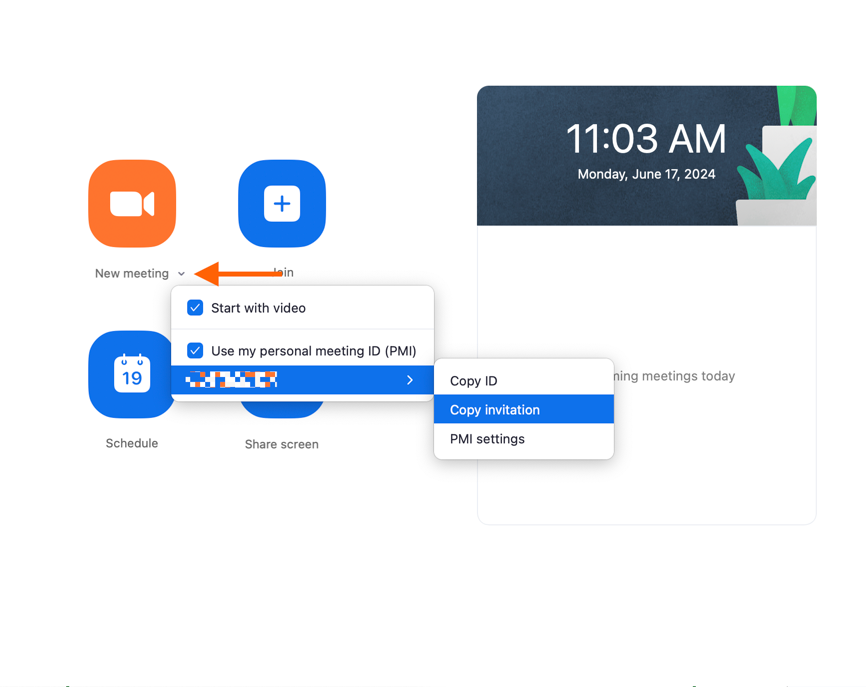Click the Start with video label

pyautogui.click(x=258, y=308)
